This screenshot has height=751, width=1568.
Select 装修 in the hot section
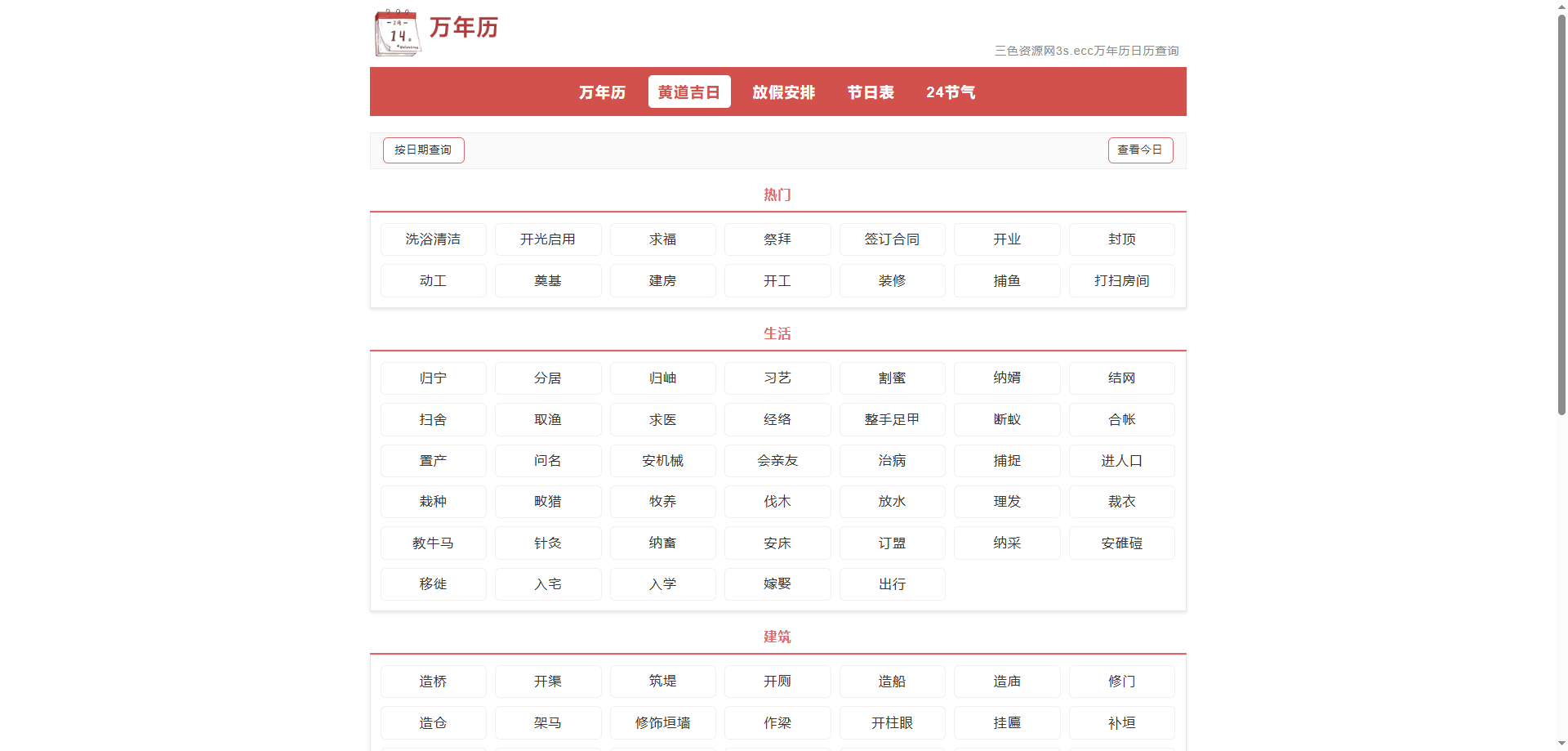click(892, 280)
